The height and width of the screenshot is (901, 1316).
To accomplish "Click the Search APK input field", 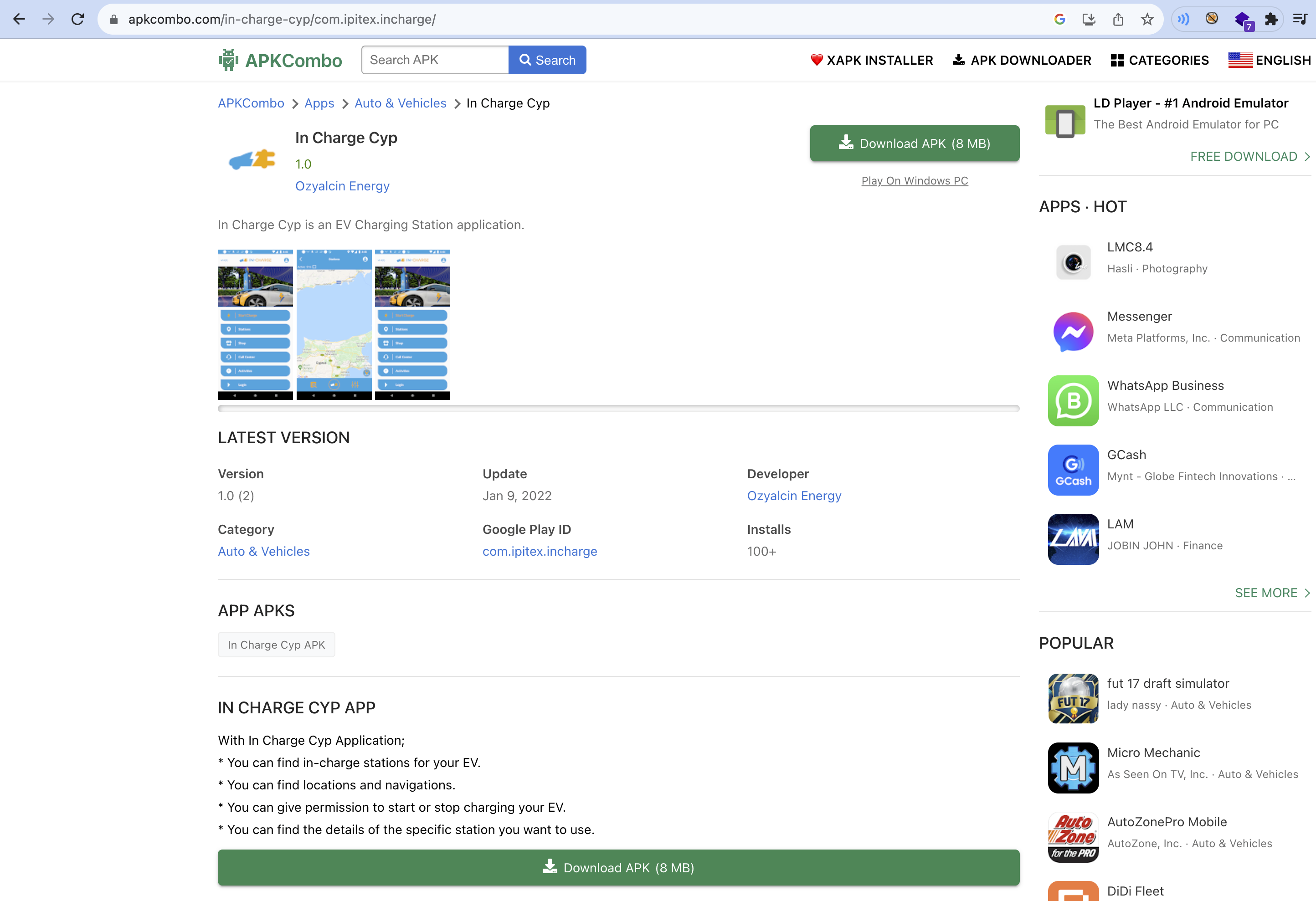I will click(435, 60).
